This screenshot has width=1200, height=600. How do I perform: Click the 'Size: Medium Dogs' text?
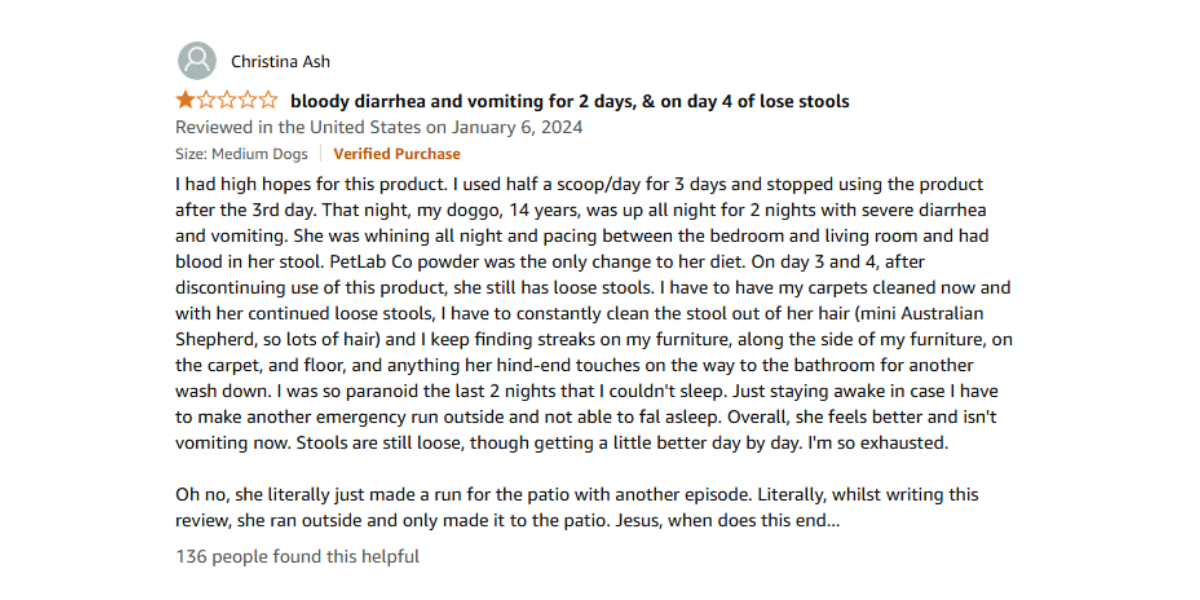pyautogui.click(x=240, y=154)
